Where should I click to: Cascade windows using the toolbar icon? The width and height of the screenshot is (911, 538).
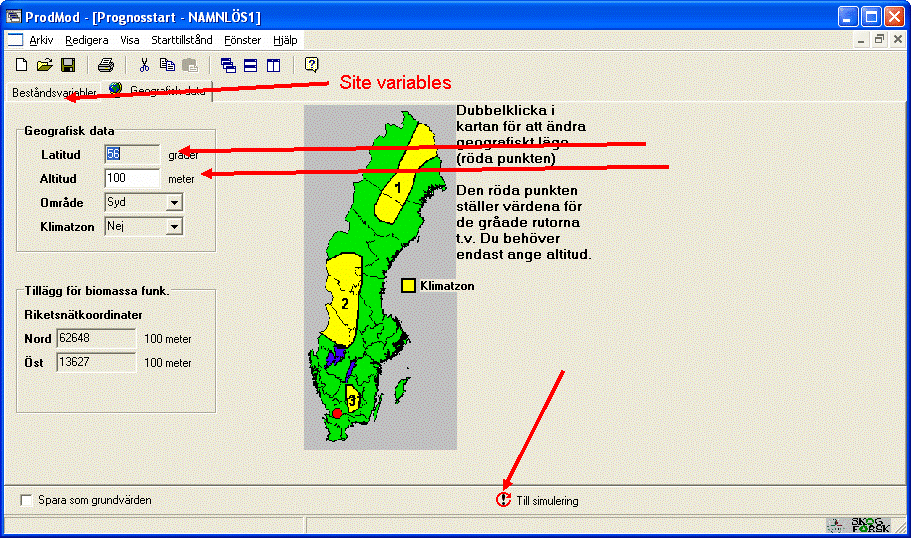228,65
